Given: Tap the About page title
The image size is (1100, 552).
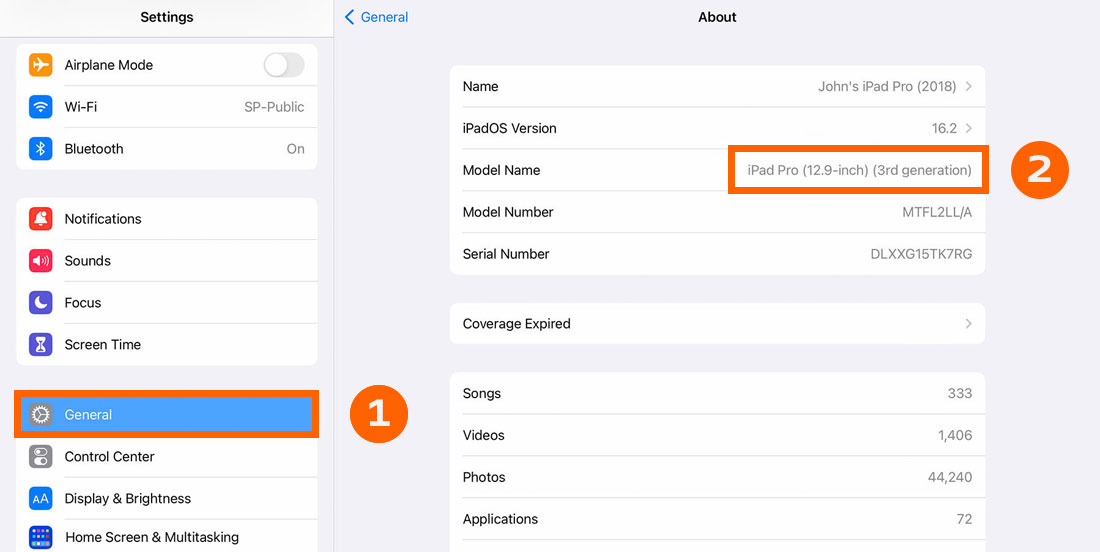Looking at the screenshot, I should click(x=717, y=17).
